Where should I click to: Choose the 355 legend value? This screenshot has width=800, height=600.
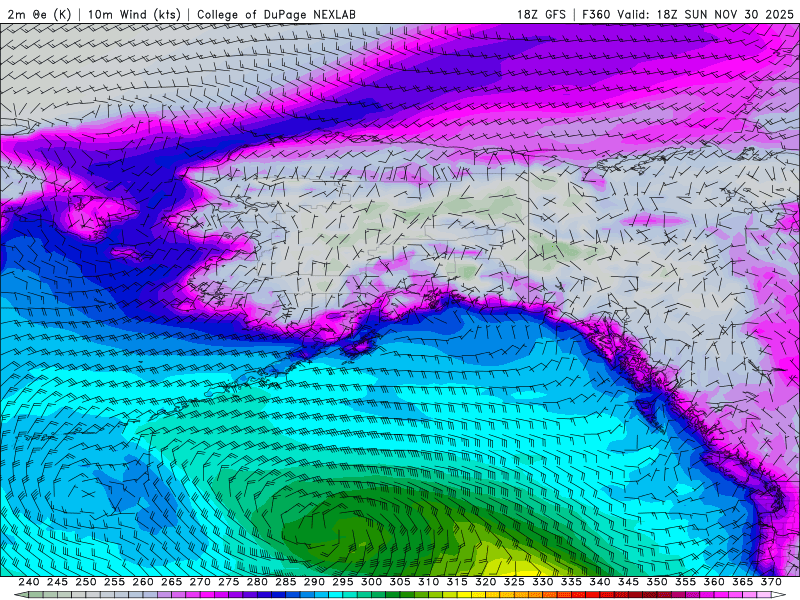(x=686, y=582)
